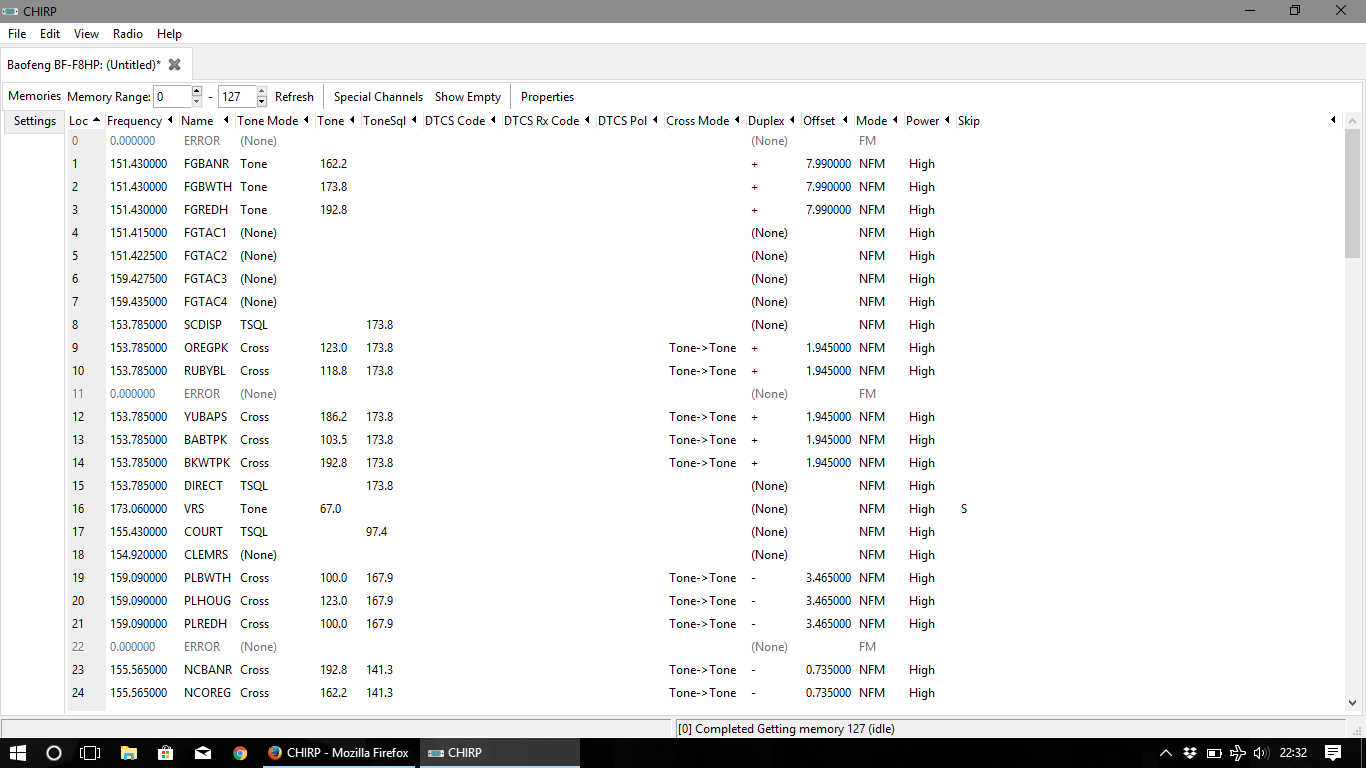Open airplane mode network icon
This screenshot has height=768, width=1366.
(1237, 752)
